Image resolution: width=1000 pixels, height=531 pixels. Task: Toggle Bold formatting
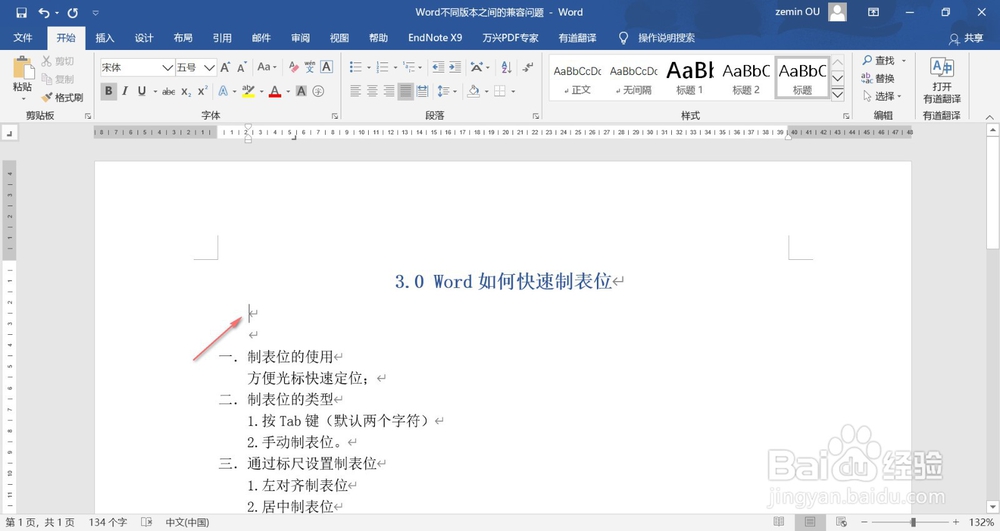click(108, 91)
